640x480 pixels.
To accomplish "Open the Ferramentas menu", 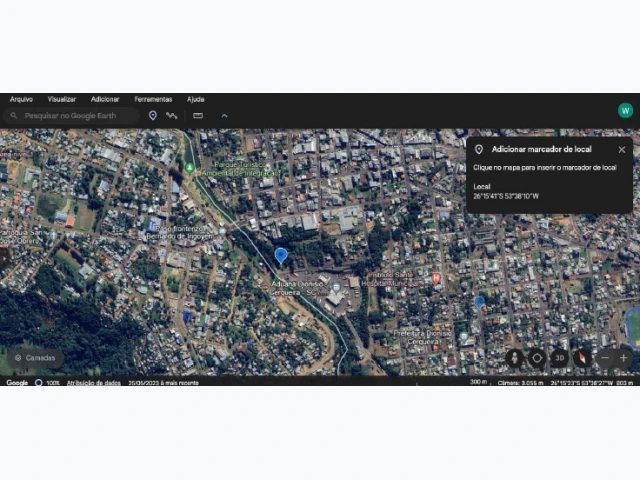I will (153, 99).
